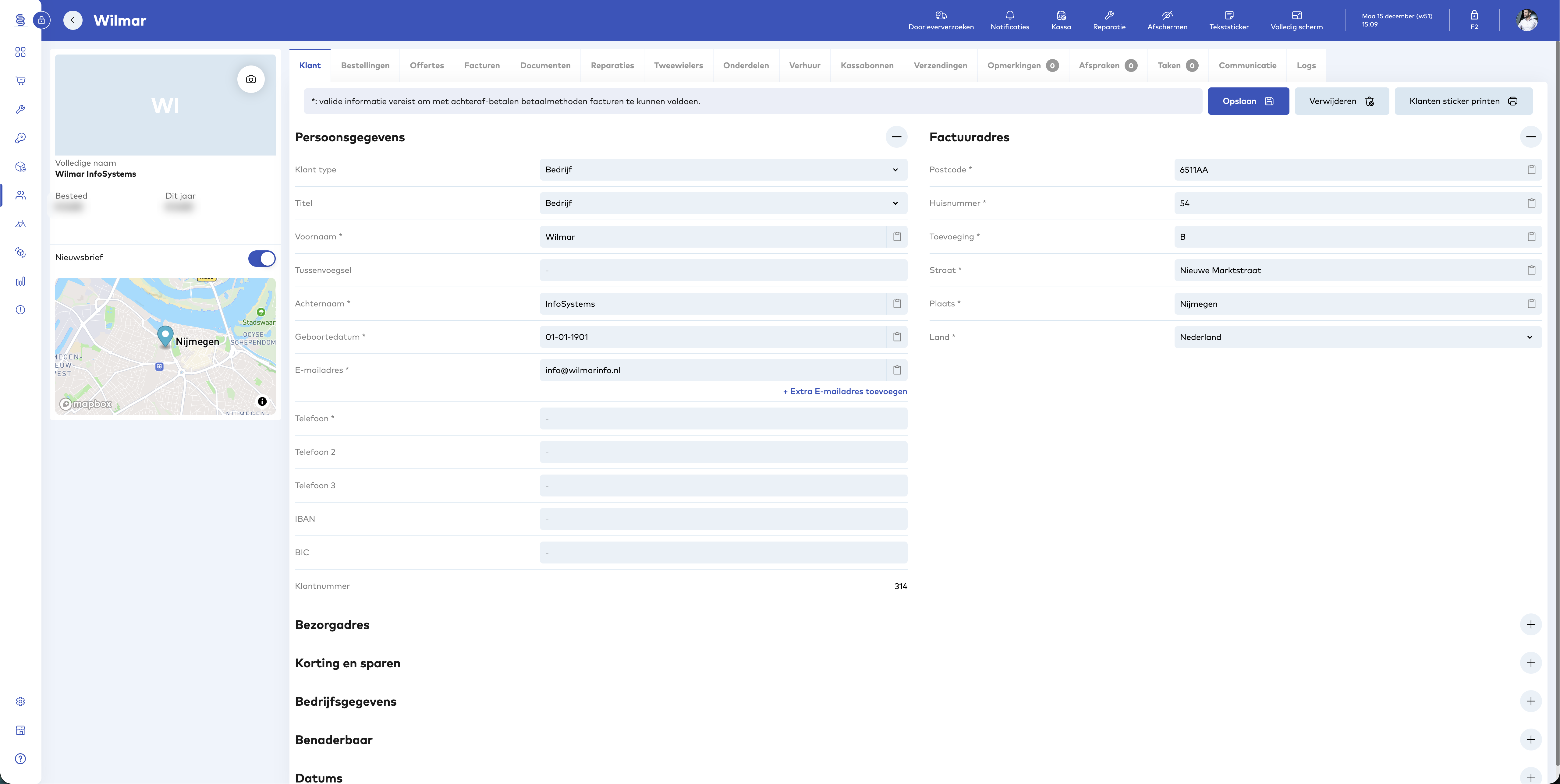1560x784 pixels.
Task: Open the Land dropdown showing Nederland
Action: (x=1357, y=337)
